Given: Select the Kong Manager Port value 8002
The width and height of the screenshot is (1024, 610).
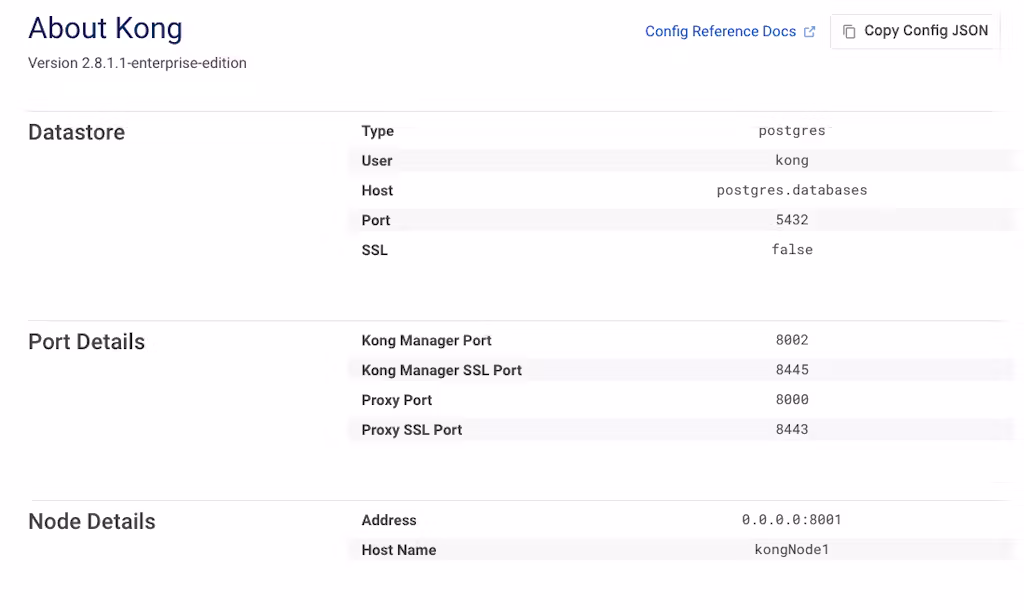Looking at the screenshot, I should click(791, 340).
